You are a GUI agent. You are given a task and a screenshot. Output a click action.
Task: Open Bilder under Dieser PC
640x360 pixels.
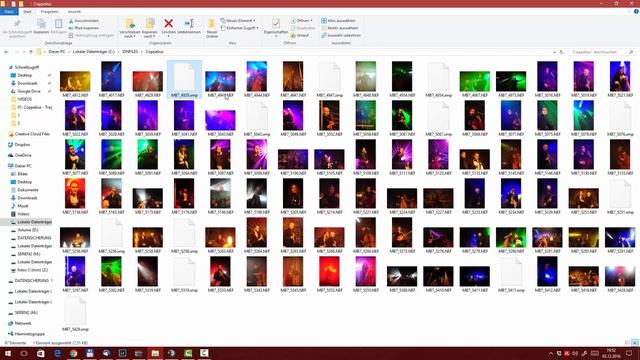(23, 174)
